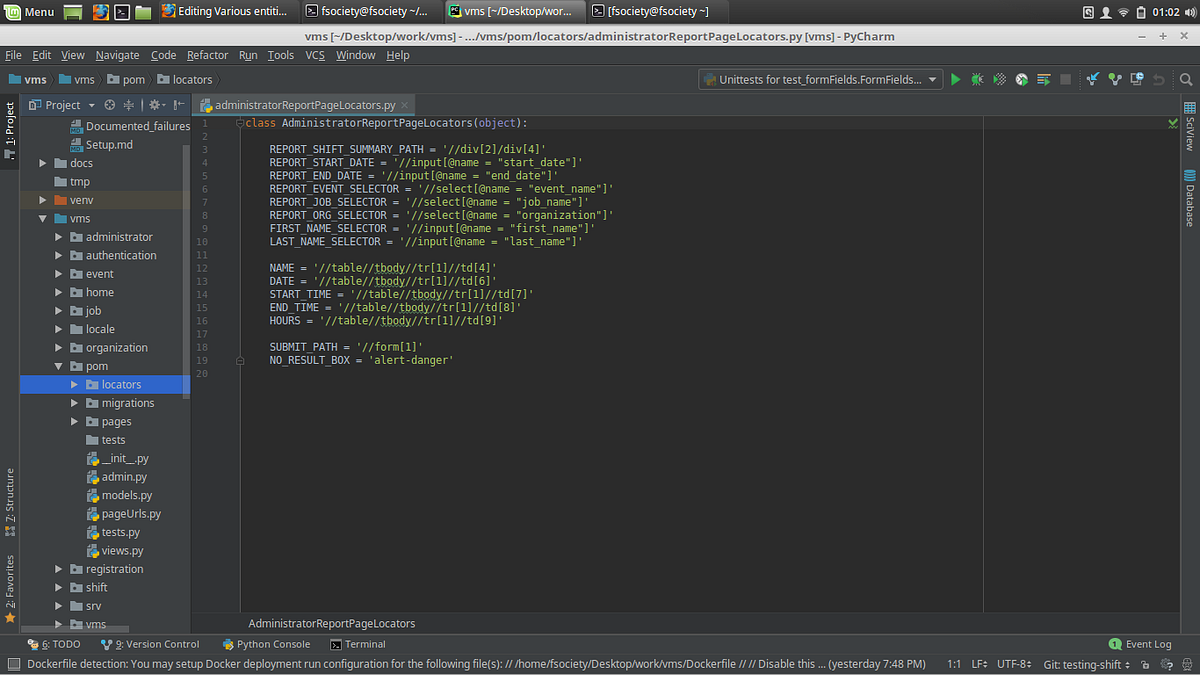The height and width of the screenshot is (675, 1200).
Task: Run the current configuration with the green play icon
Action: (x=955, y=79)
